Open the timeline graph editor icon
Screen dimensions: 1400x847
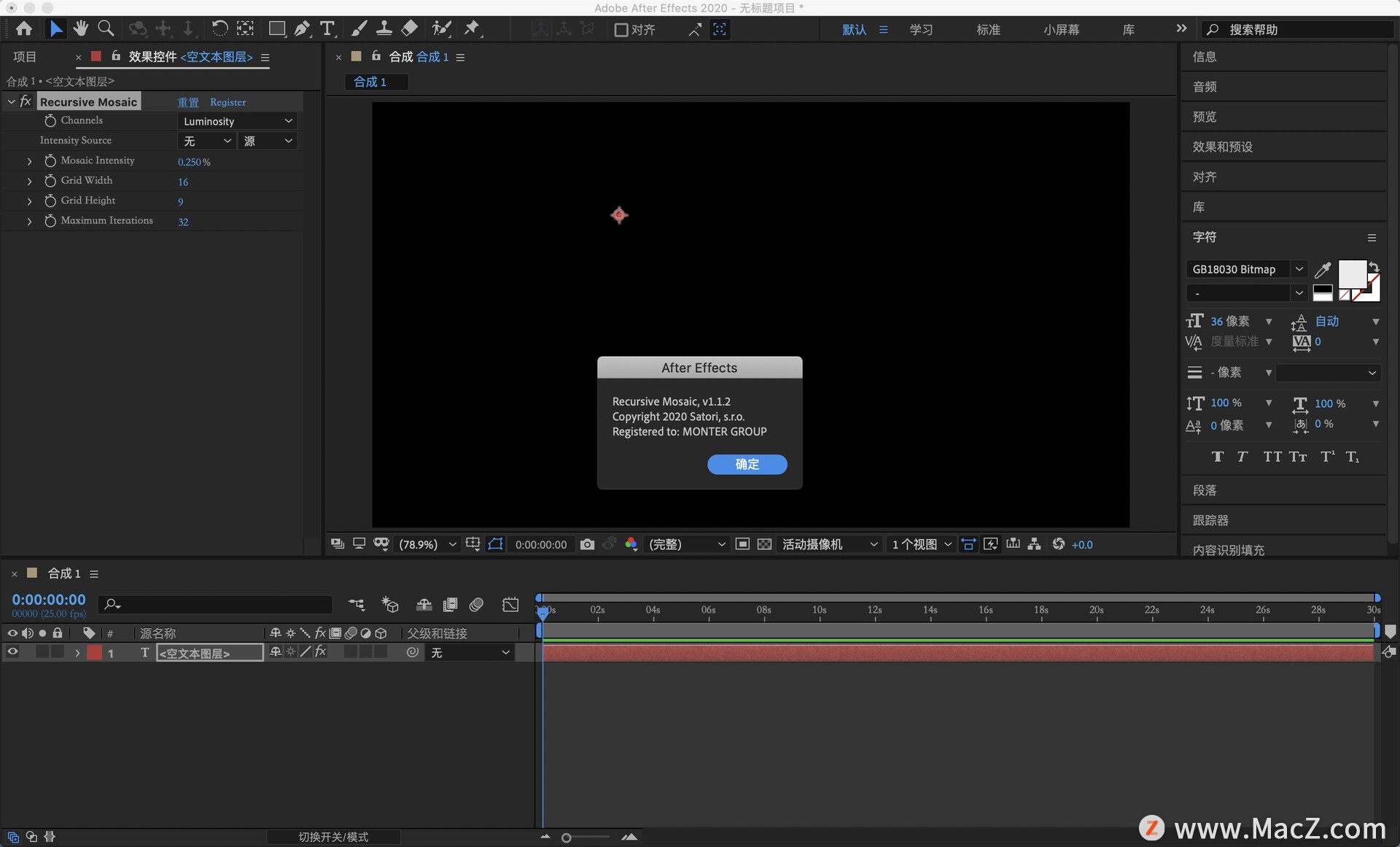tap(510, 605)
